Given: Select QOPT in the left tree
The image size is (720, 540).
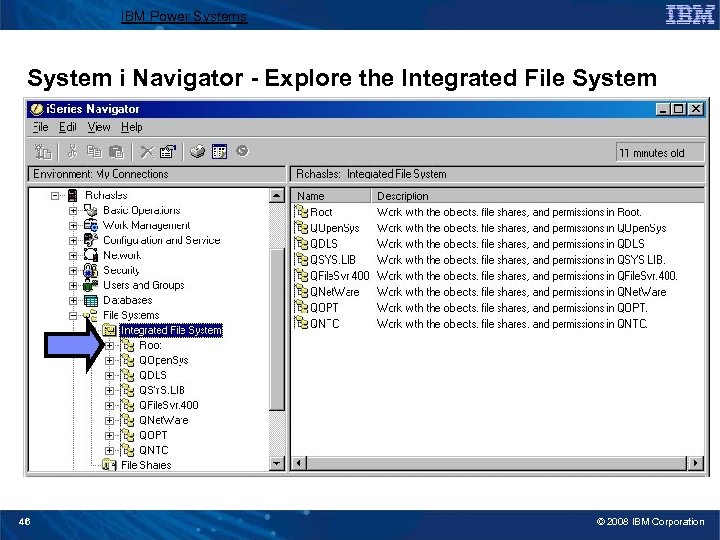Looking at the screenshot, I should coord(153,435).
